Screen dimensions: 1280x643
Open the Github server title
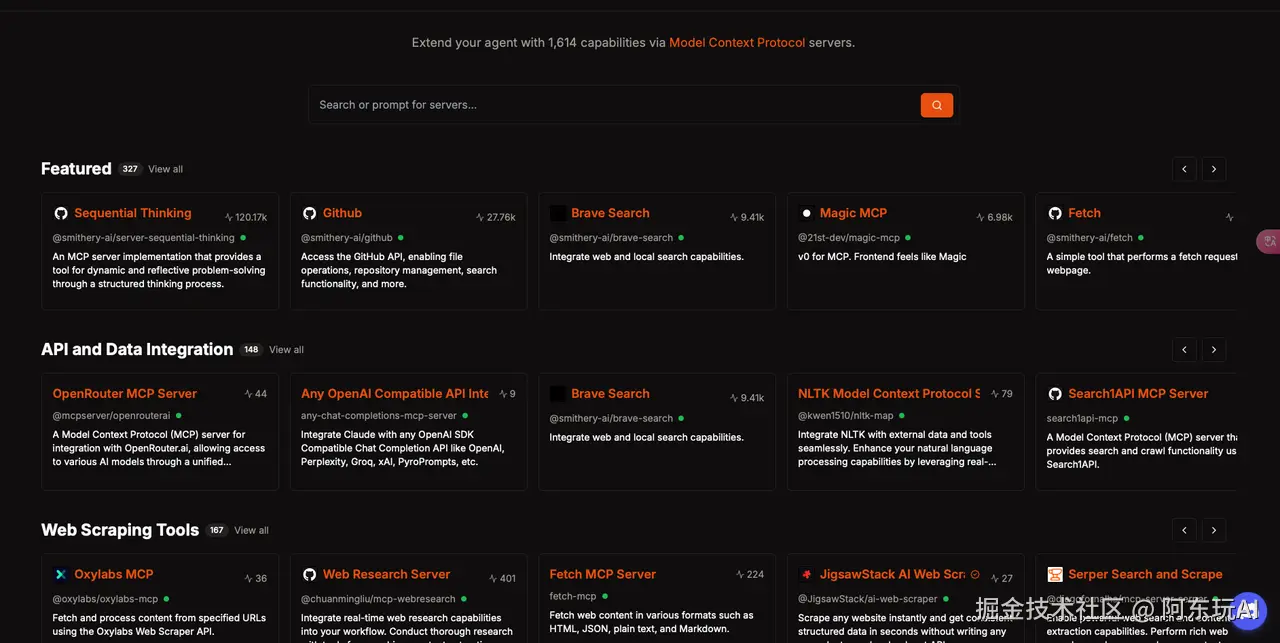[342, 213]
